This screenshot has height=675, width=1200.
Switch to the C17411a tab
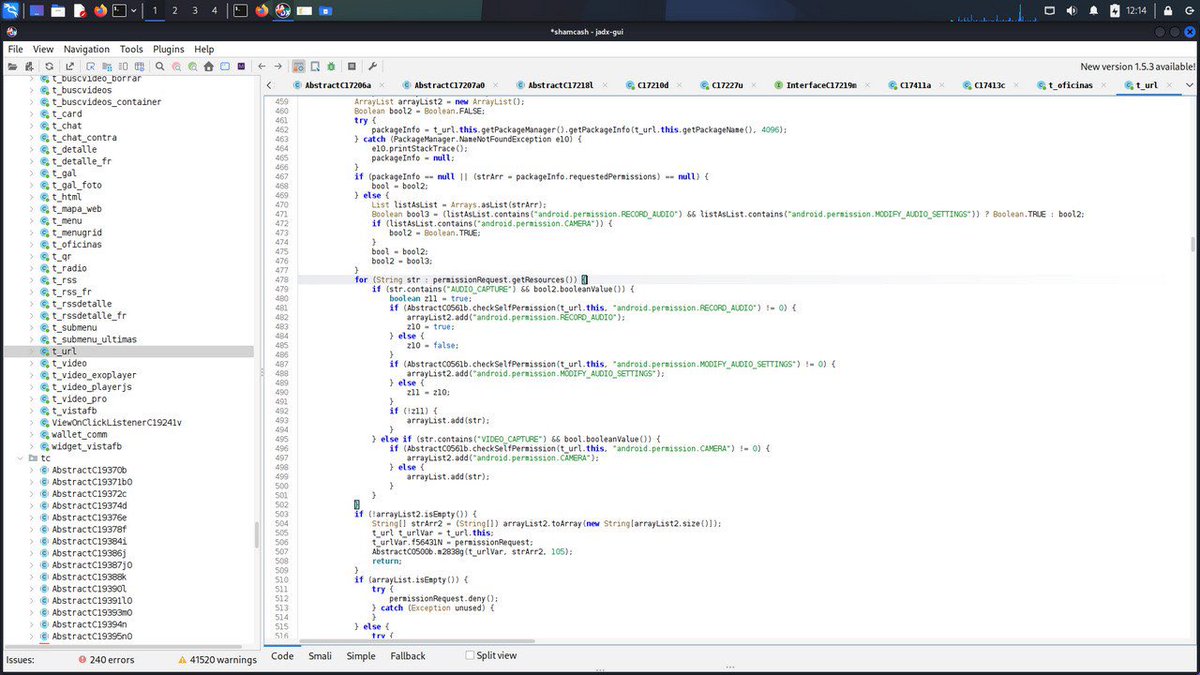916,86
